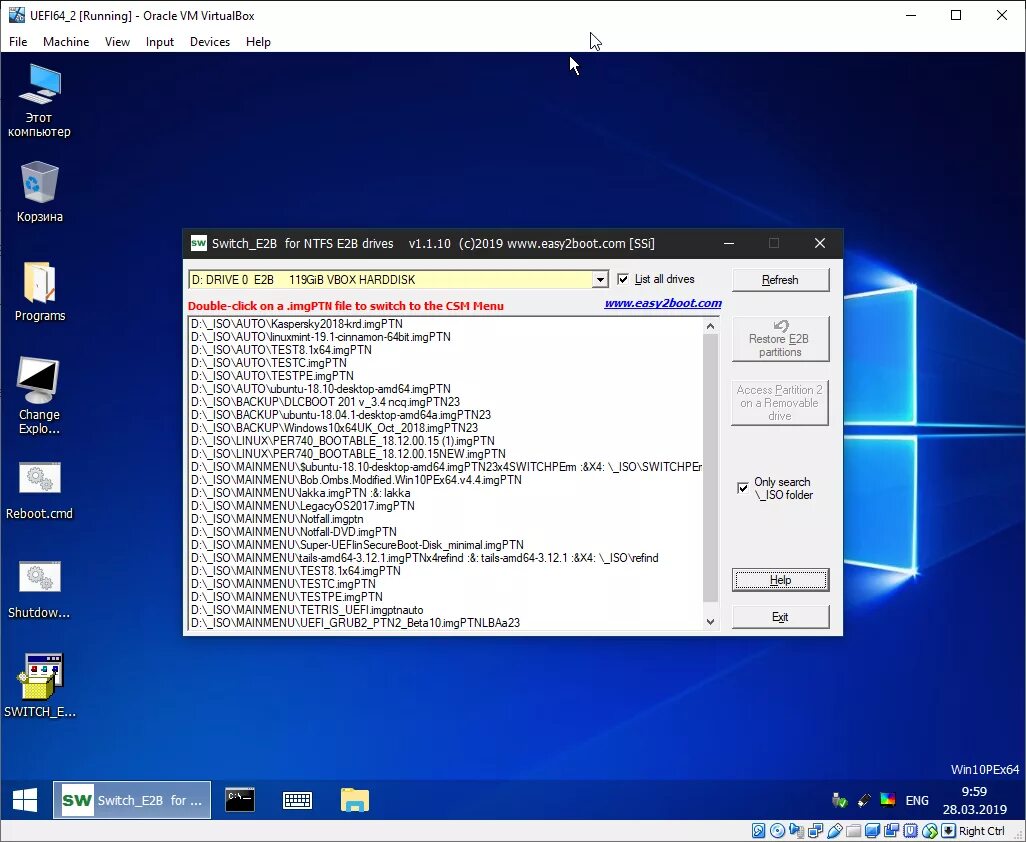Open the VirtualBox Help menu
Viewport: 1026px width, 842px height.
(258, 42)
